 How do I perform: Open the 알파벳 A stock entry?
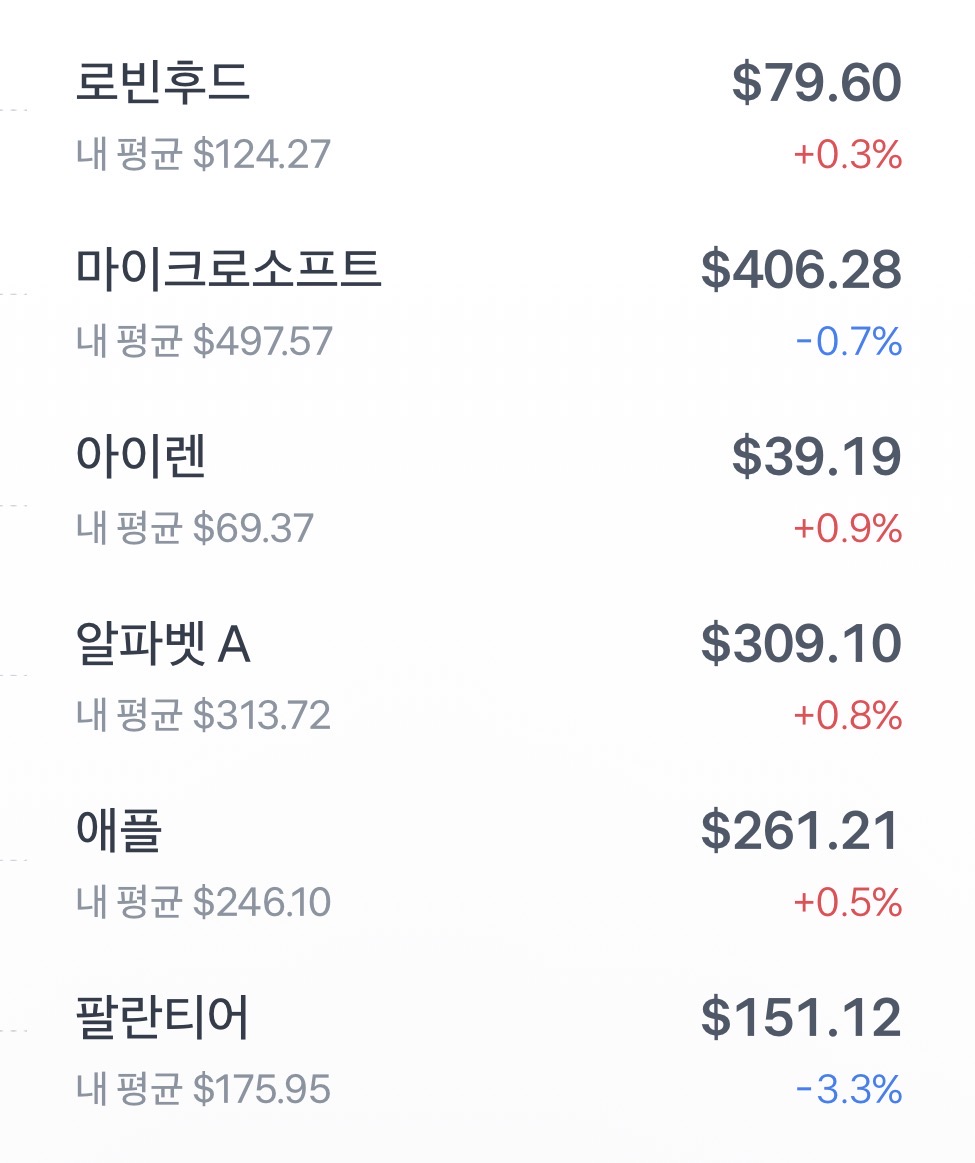tap(163, 644)
